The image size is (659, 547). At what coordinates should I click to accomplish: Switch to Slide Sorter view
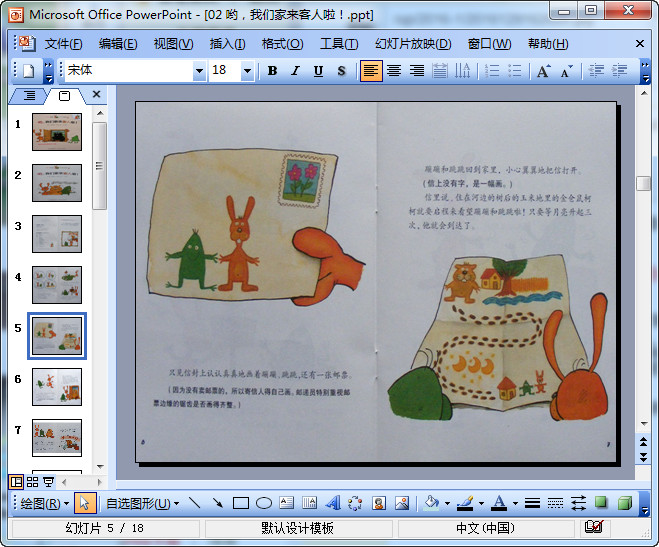click(x=32, y=481)
